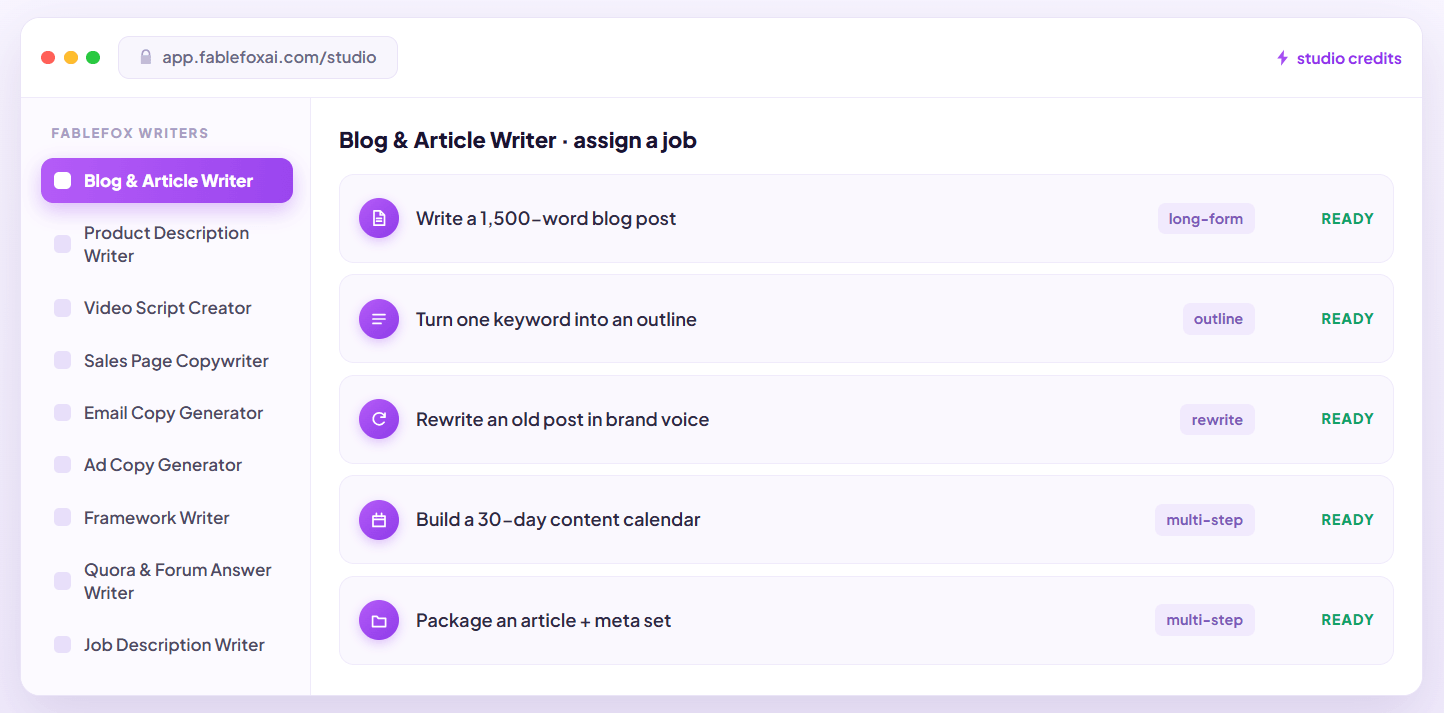Click the outline tag
1444x713 pixels.
pos(1218,319)
